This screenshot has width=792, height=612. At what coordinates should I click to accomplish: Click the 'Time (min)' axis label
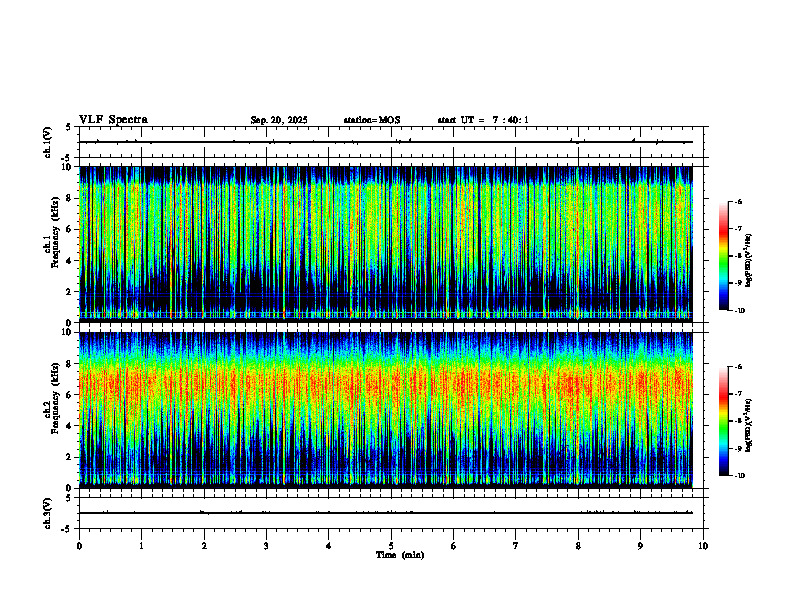(400, 555)
